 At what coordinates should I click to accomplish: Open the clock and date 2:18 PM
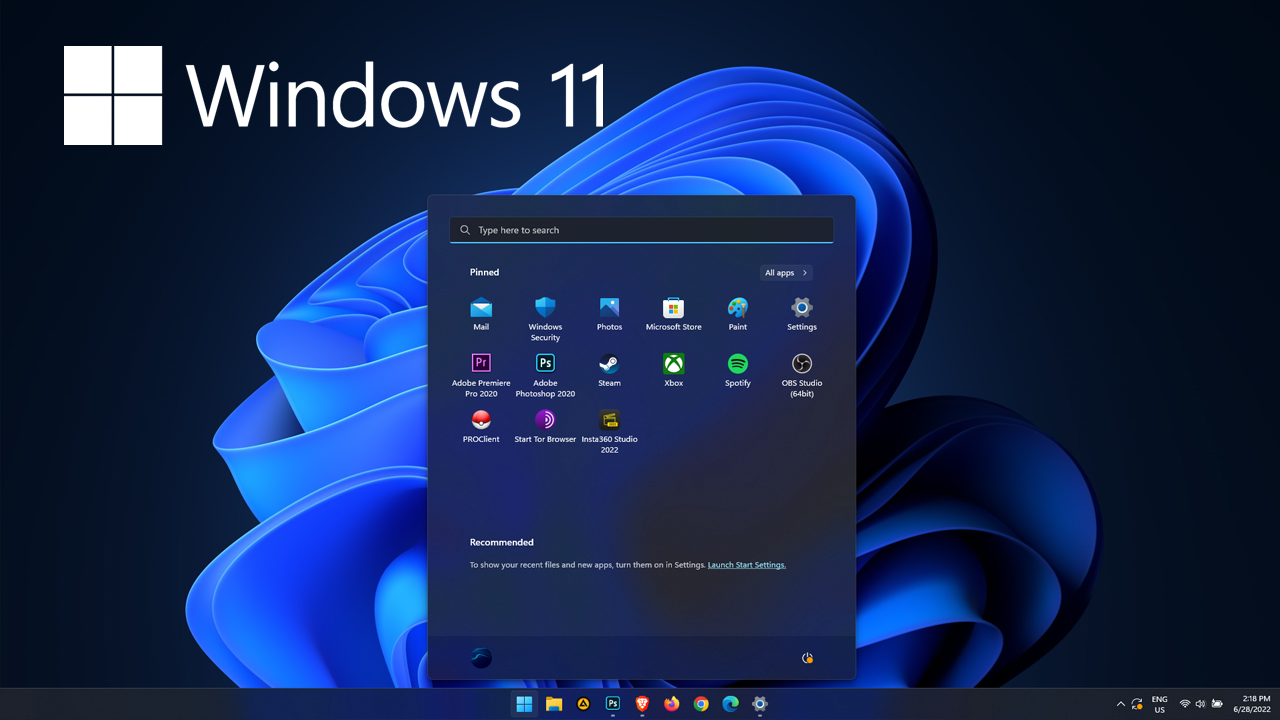tap(1250, 704)
